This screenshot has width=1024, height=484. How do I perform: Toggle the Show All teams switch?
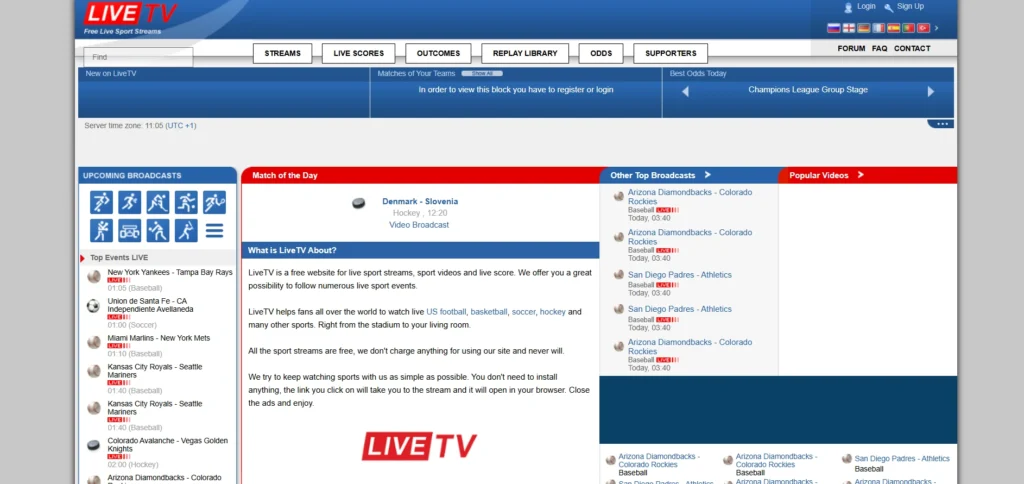click(x=482, y=73)
